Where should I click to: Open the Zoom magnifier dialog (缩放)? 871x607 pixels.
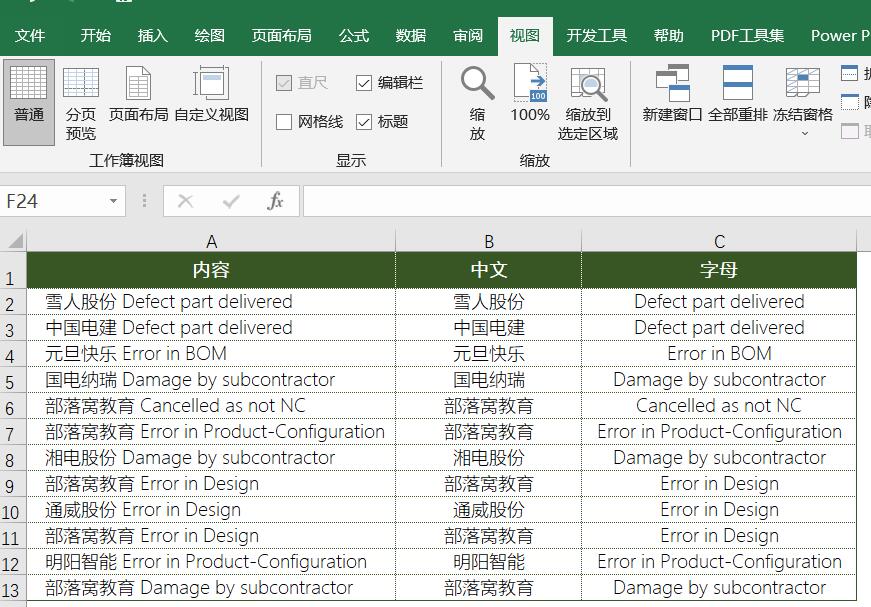coord(477,102)
